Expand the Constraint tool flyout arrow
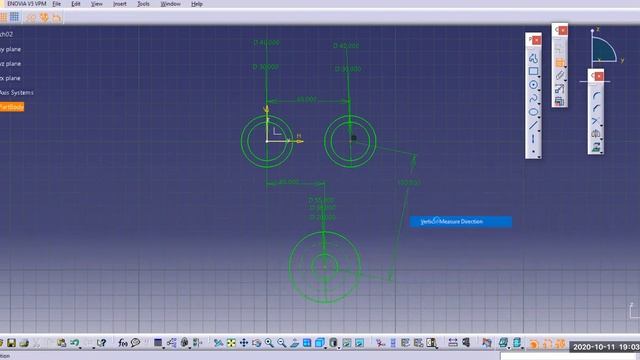The height and width of the screenshot is (360, 640). pos(565,67)
